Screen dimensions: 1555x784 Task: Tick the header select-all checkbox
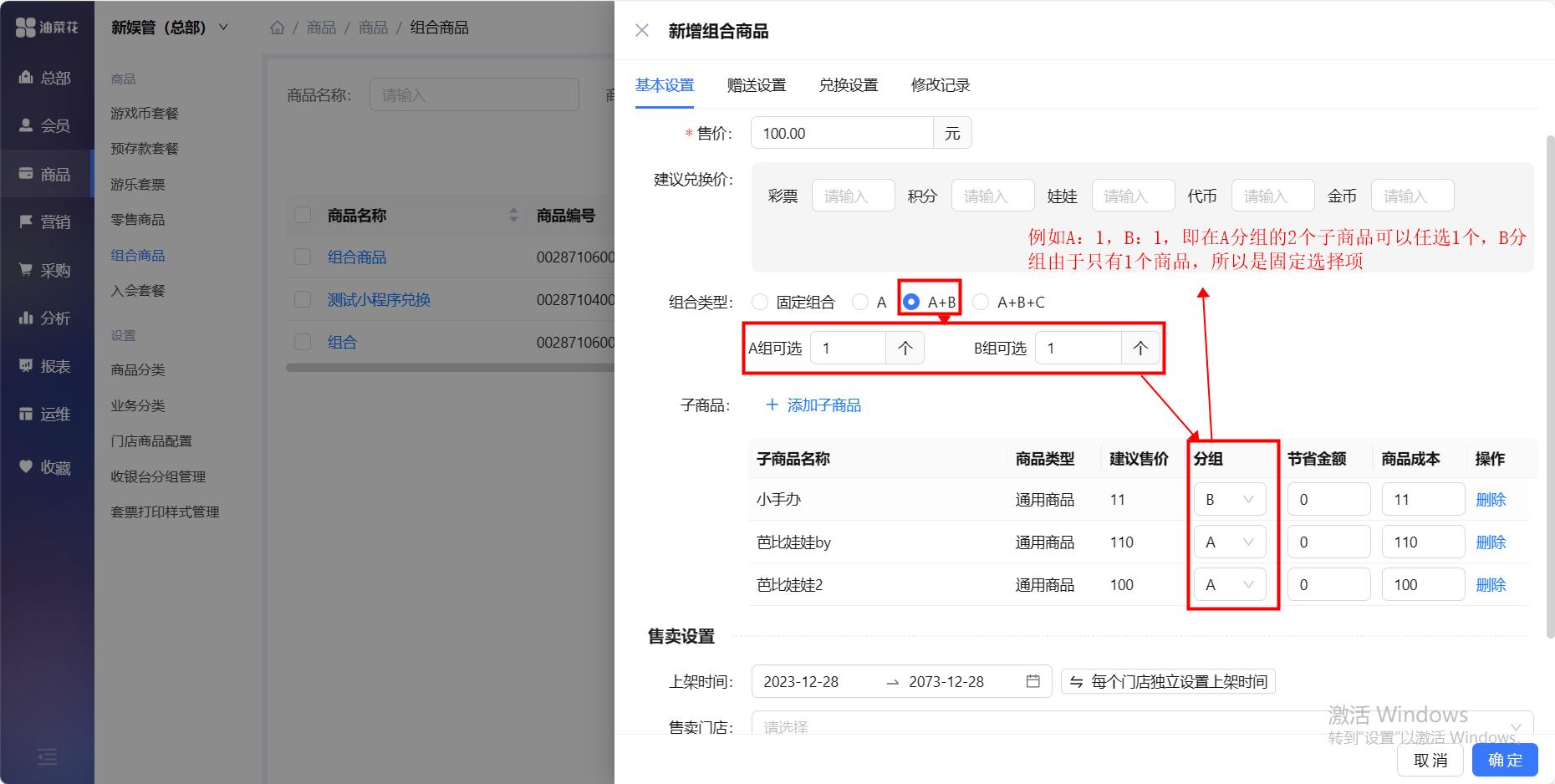[x=303, y=216]
